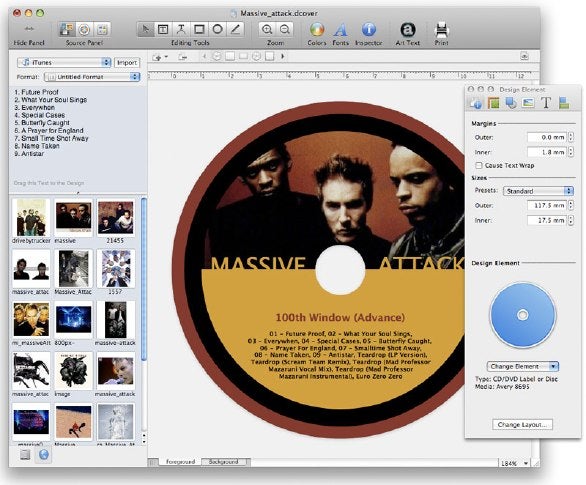This screenshot has width=586, height=485.
Task: Select the Circle shape tool
Action: point(217,29)
